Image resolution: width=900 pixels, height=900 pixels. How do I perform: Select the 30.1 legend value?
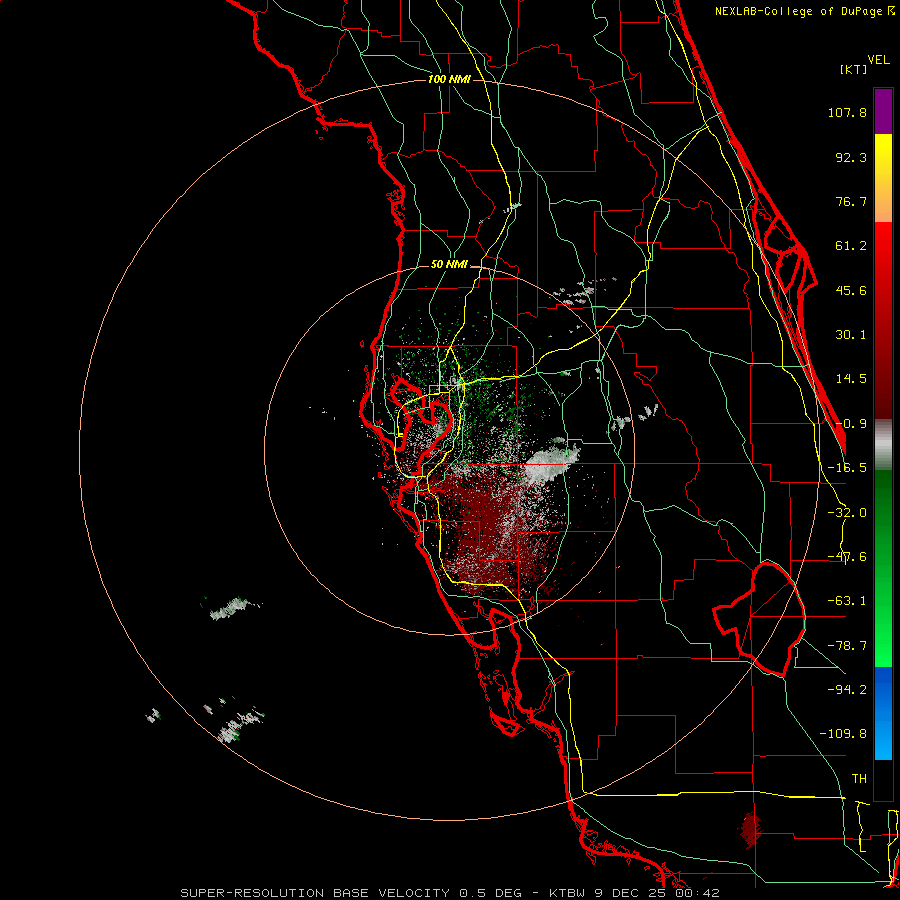pyautogui.click(x=851, y=335)
